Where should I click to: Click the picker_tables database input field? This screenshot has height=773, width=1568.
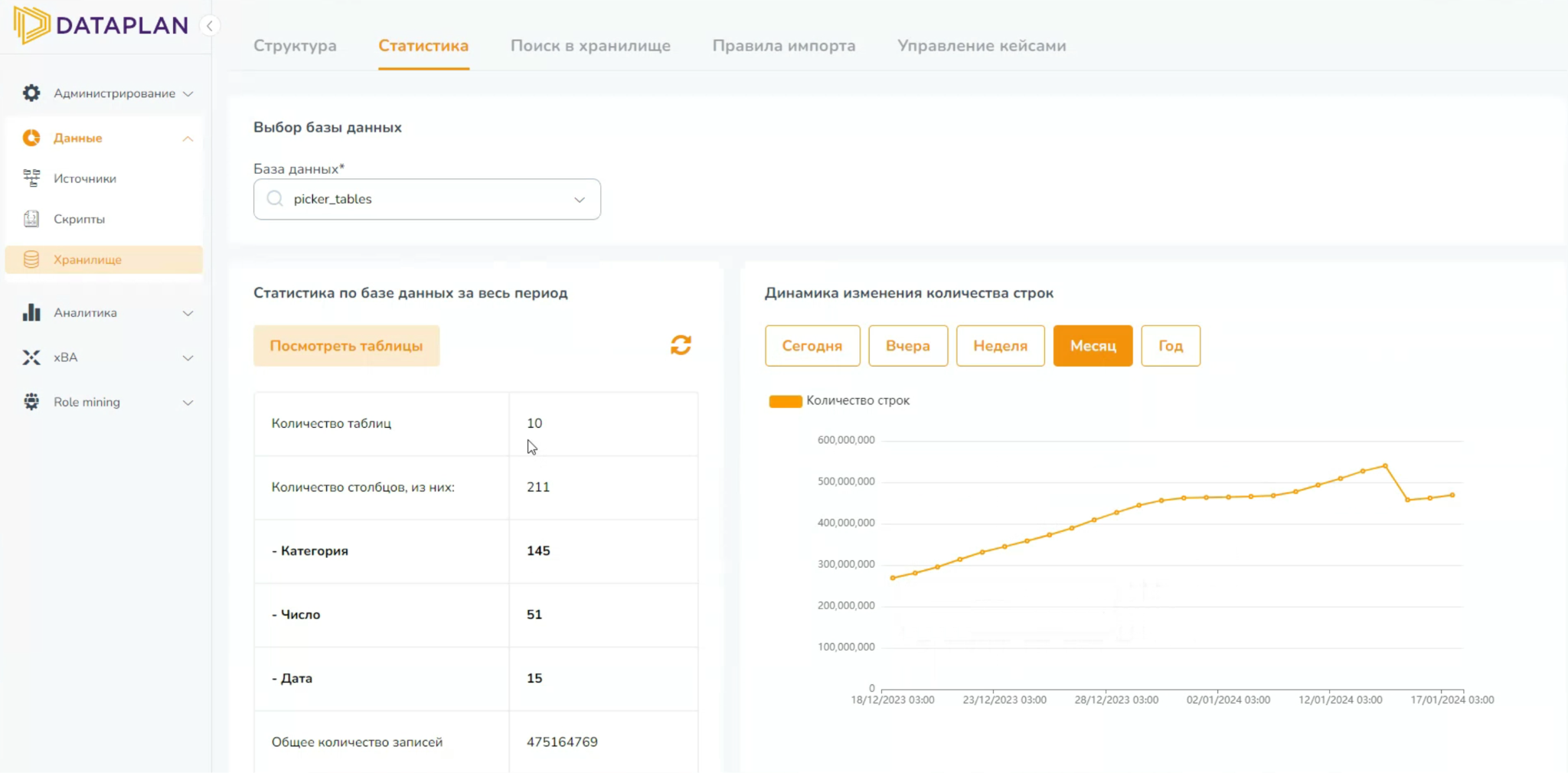point(427,199)
